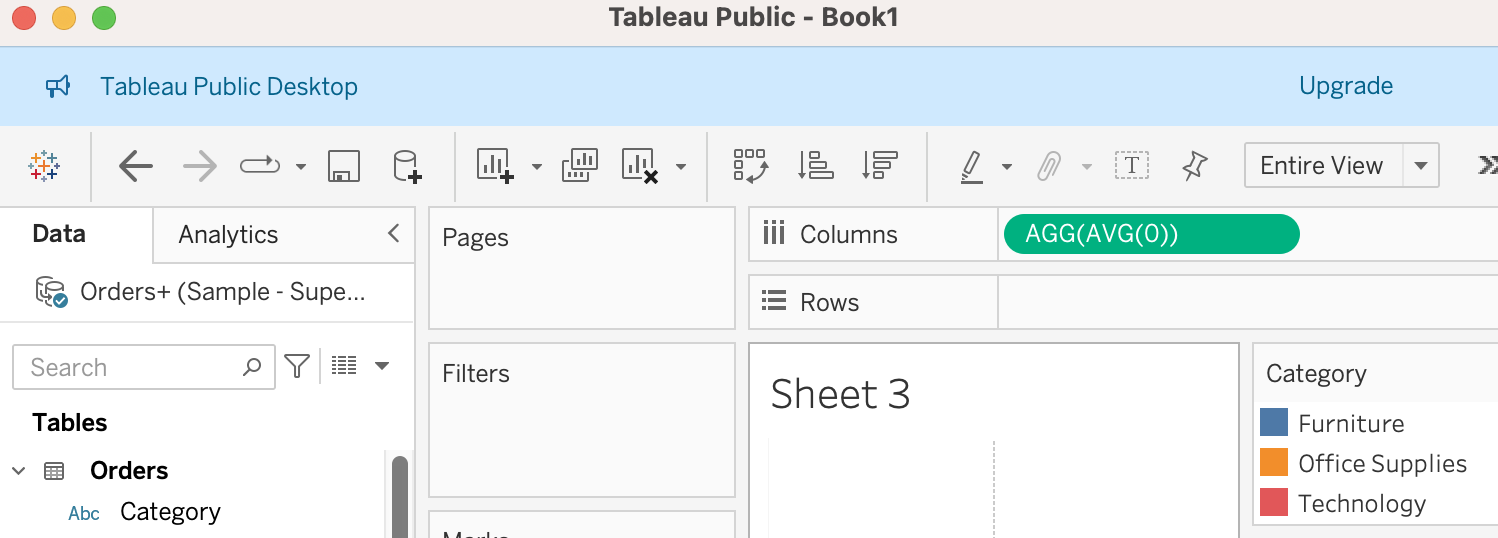1498x538 pixels.
Task: Click the view data list icon
Action: click(x=344, y=366)
